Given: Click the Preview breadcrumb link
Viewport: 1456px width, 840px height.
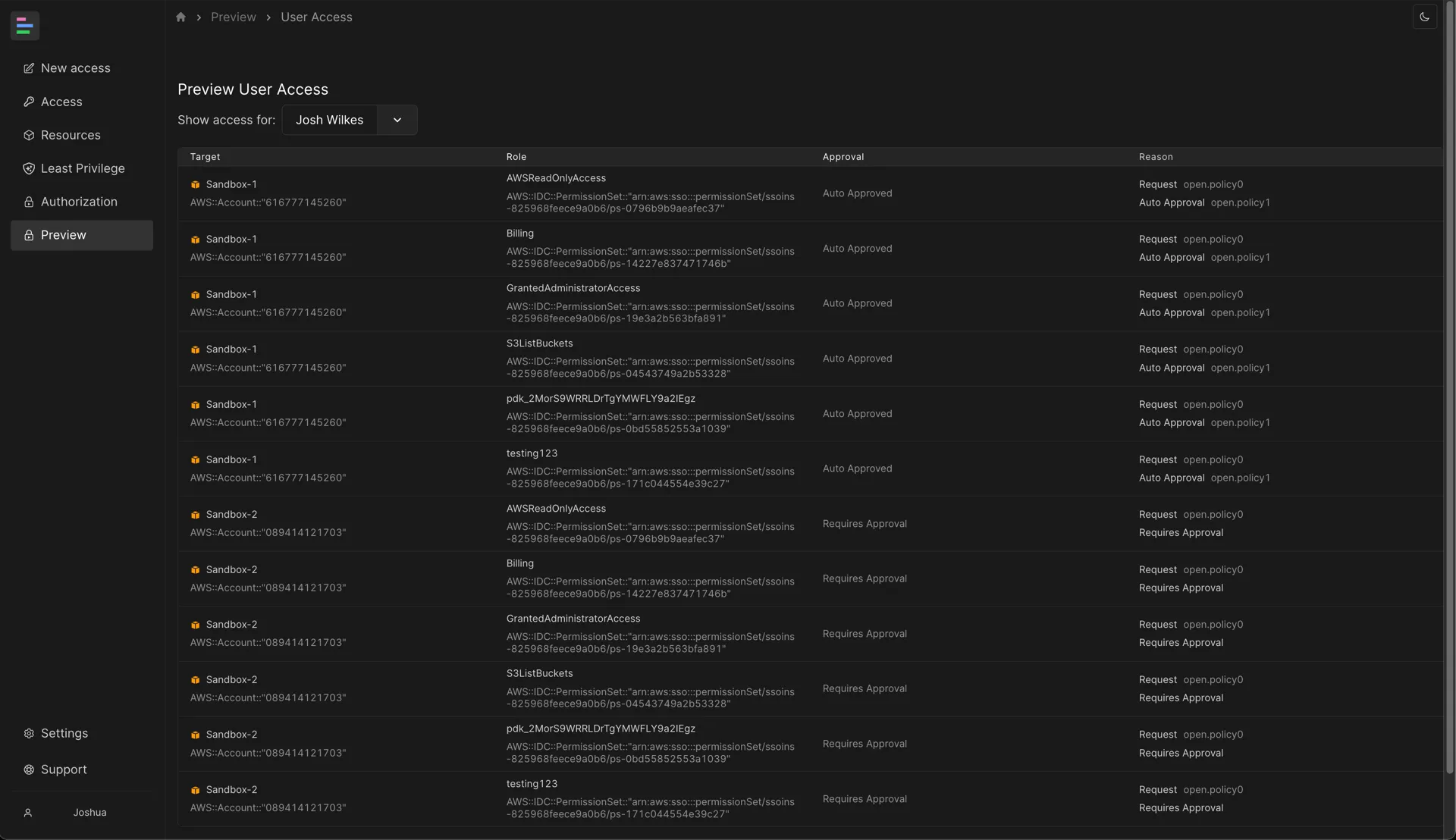Looking at the screenshot, I should pyautogui.click(x=233, y=17).
